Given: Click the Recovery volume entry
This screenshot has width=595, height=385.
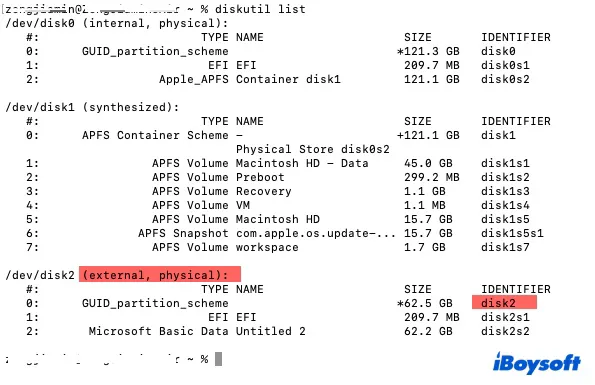Looking at the screenshot, I should pos(263,191).
